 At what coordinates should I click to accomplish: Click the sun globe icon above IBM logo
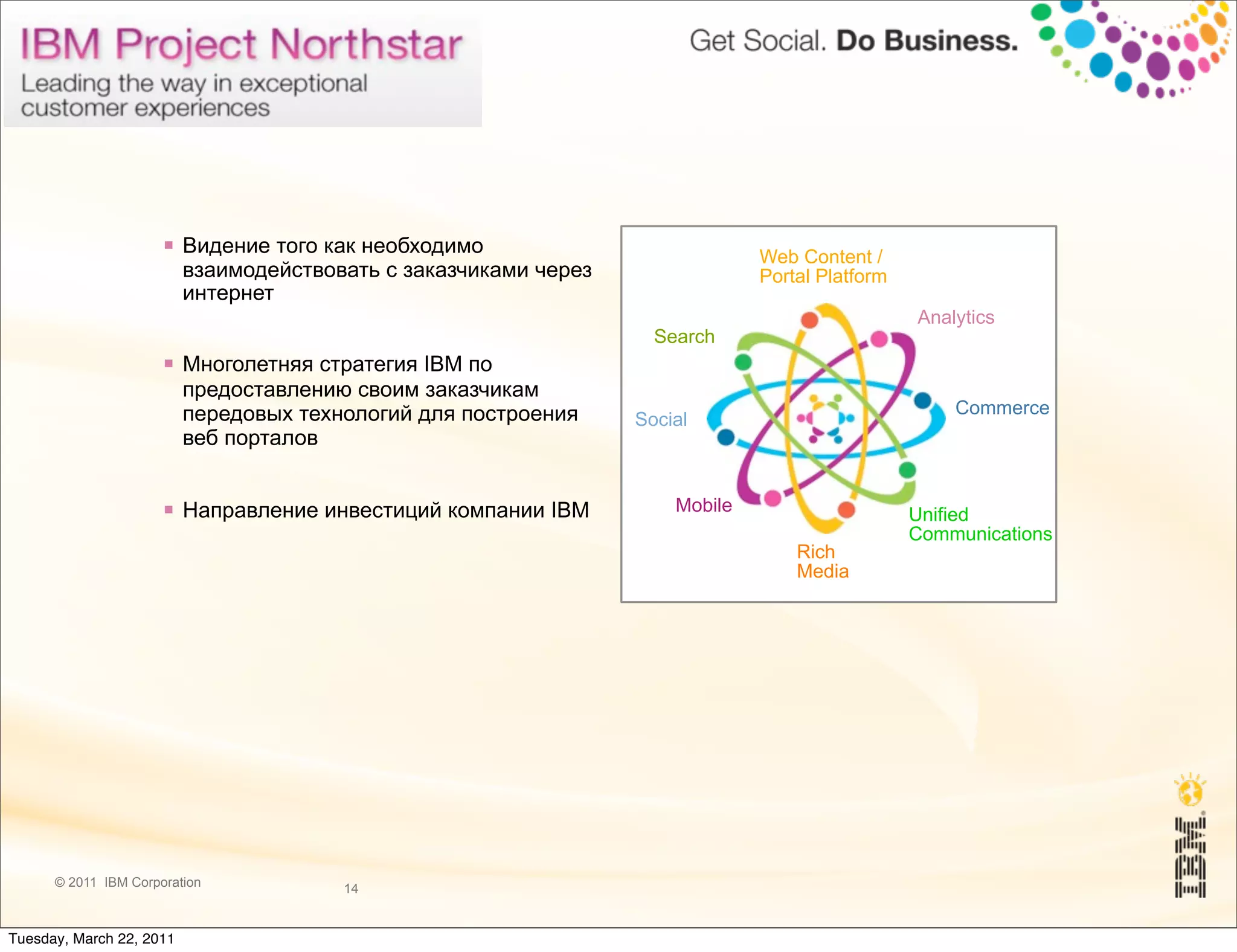[x=1190, y=791]
